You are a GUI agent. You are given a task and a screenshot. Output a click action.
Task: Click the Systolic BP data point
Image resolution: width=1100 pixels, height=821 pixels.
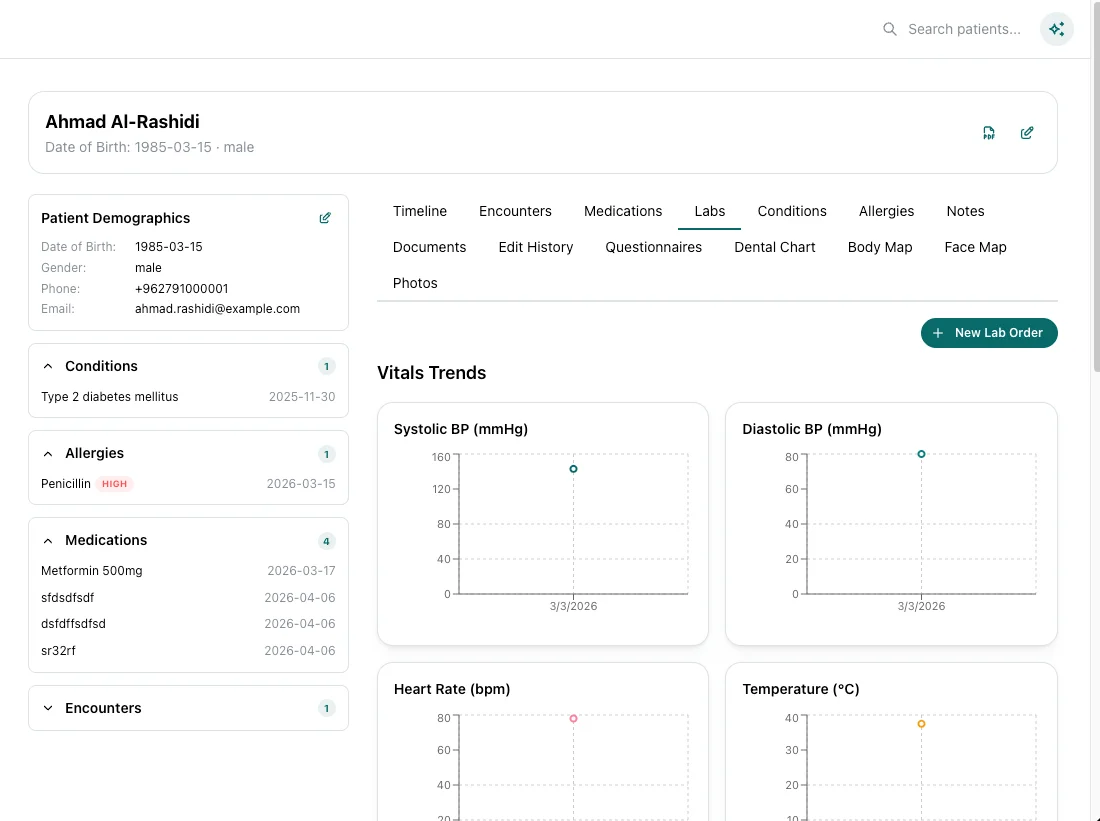coord(573,469)
